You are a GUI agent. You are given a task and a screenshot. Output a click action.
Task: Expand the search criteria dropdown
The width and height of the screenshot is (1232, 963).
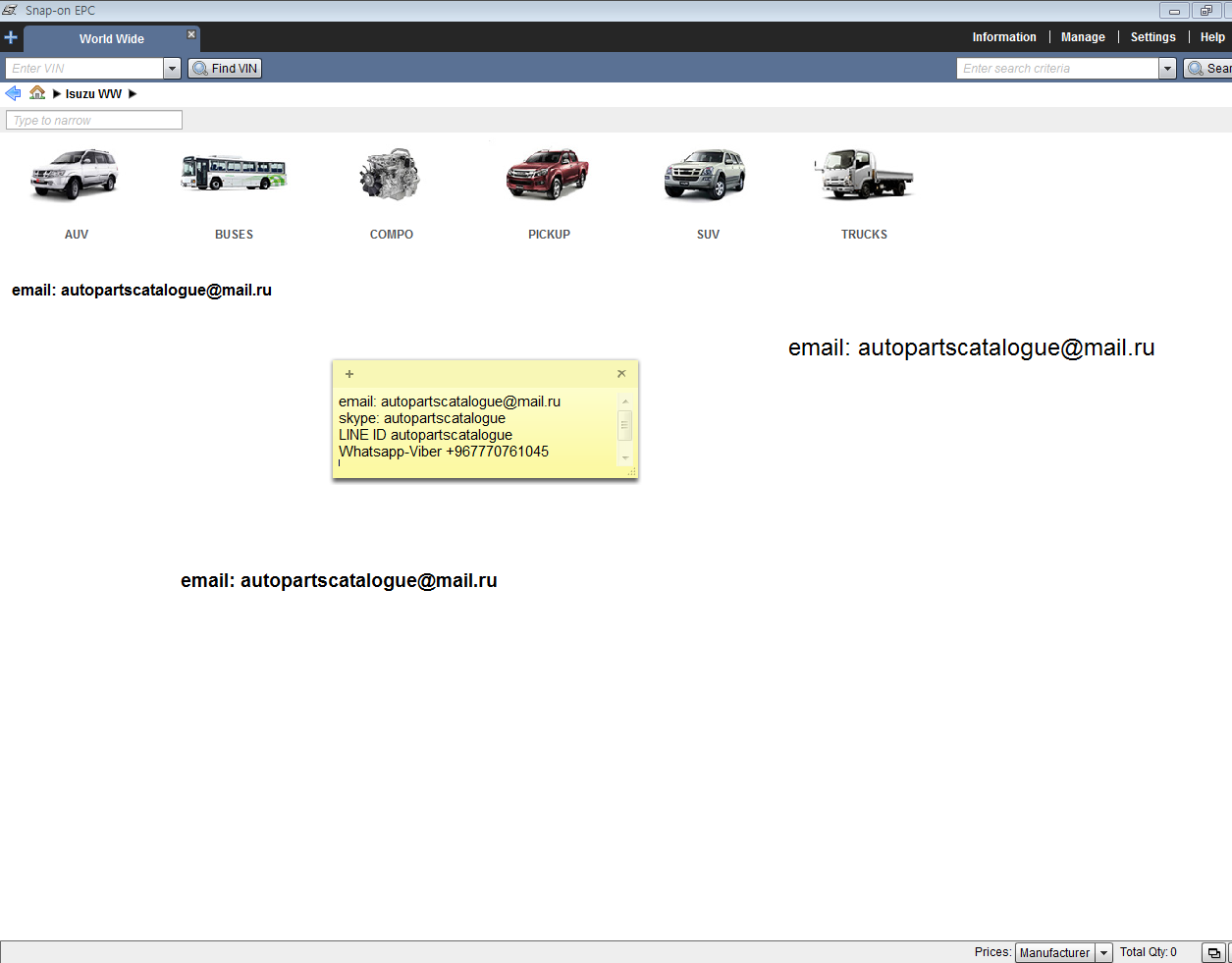point(1168,69)
